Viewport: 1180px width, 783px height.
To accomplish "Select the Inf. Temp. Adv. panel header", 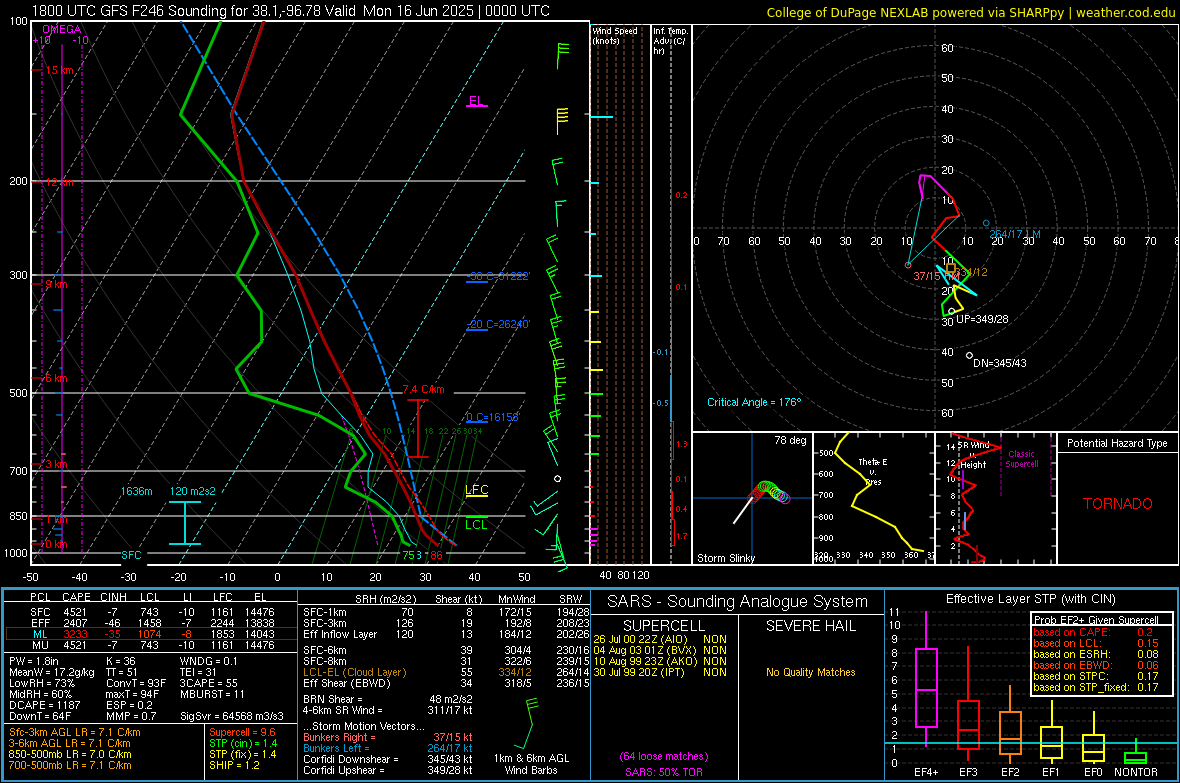I will (x=670, y=41).
